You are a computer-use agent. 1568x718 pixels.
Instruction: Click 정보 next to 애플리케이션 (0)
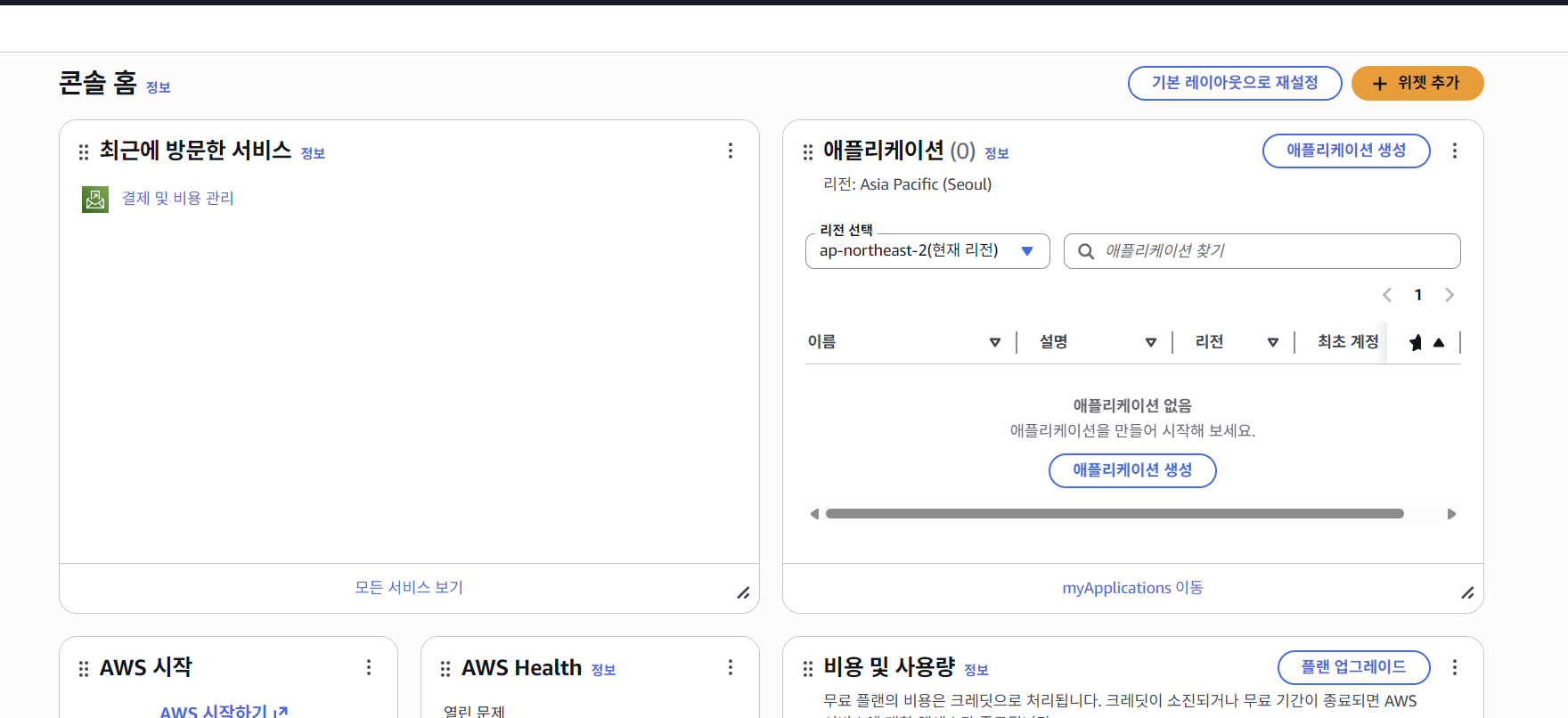point(997,153)
